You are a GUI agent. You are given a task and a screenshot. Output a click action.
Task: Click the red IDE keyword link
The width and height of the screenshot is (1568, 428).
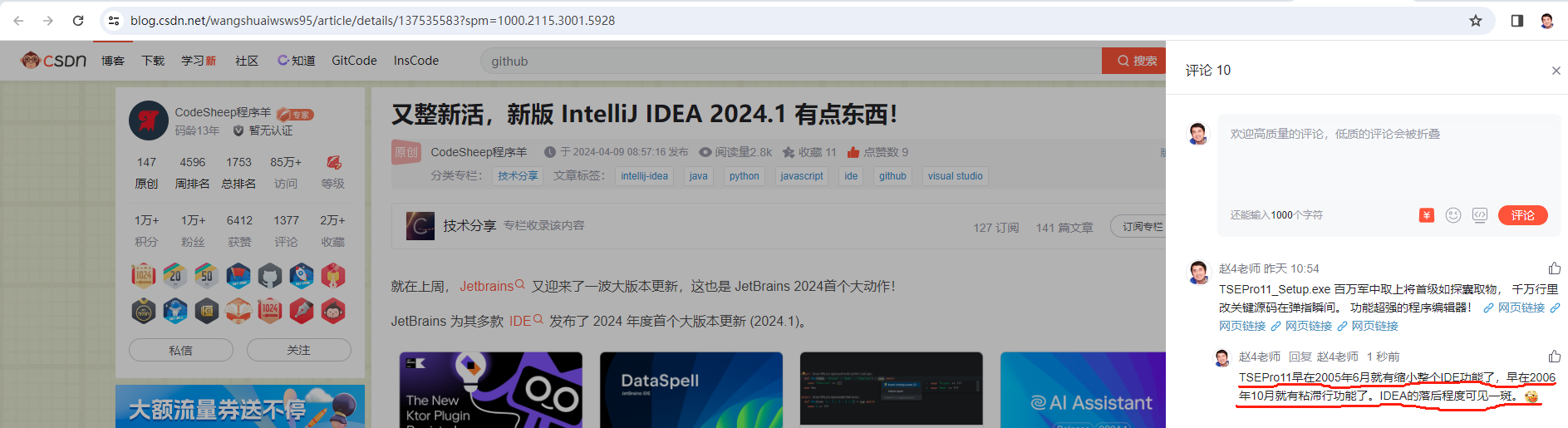520,321
